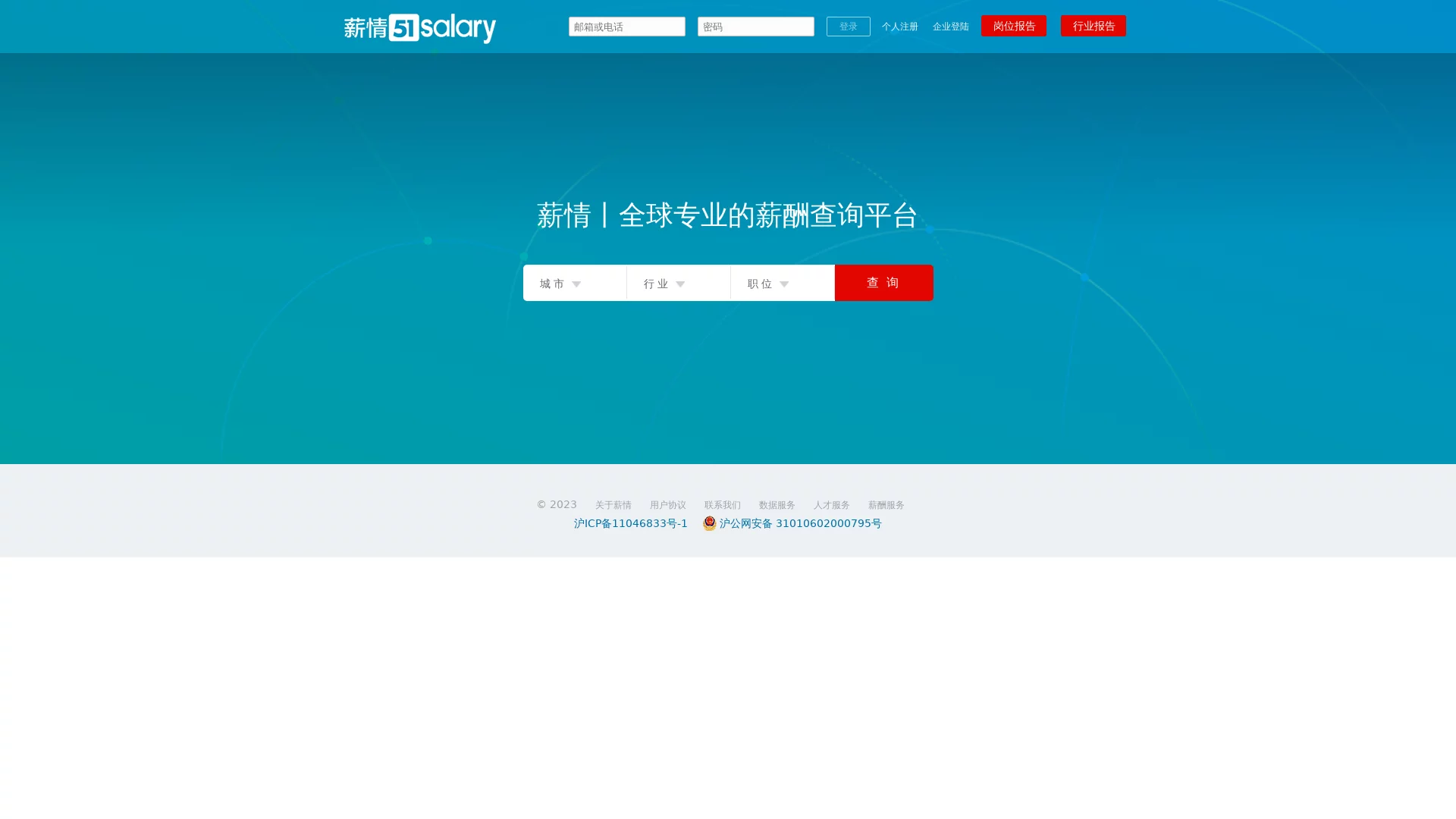
Task: Open the 用户协议 footer link
Action: point(667,505)
